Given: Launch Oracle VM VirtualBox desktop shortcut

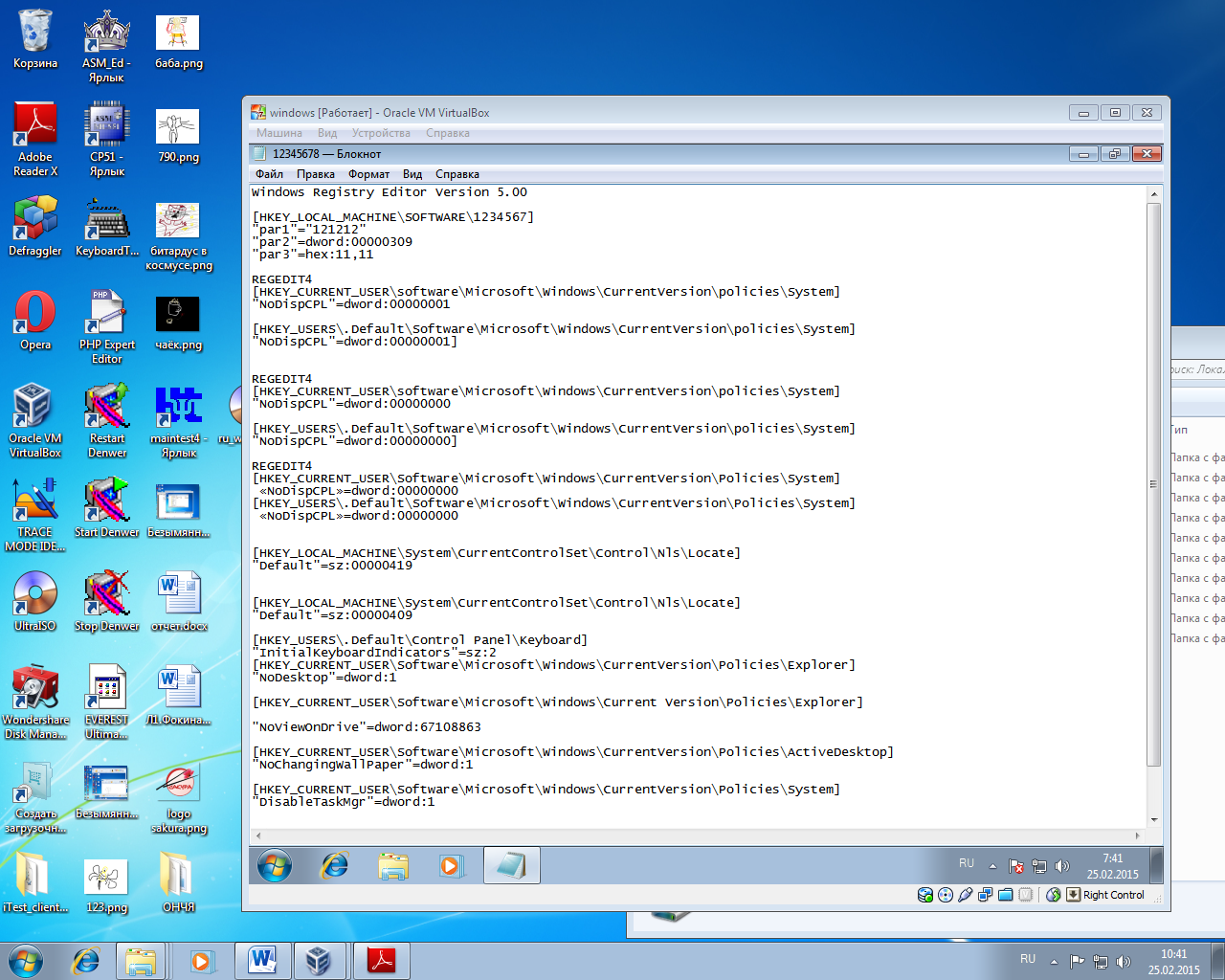Looking at the screenshot, I should click(35, 421).
